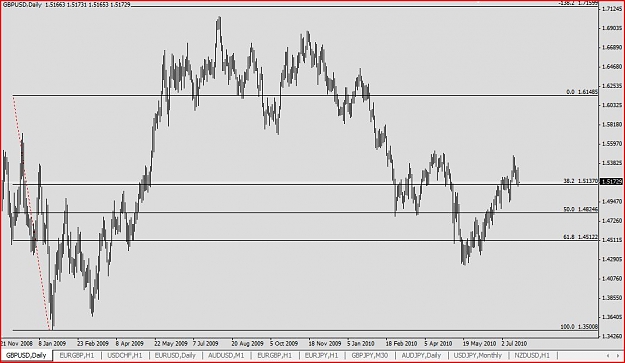Screen dimensions: 625x363
Task: Switch to the AUDUSD,M1 chart tab
Action: pyautogui.click(x=226, y=355)
